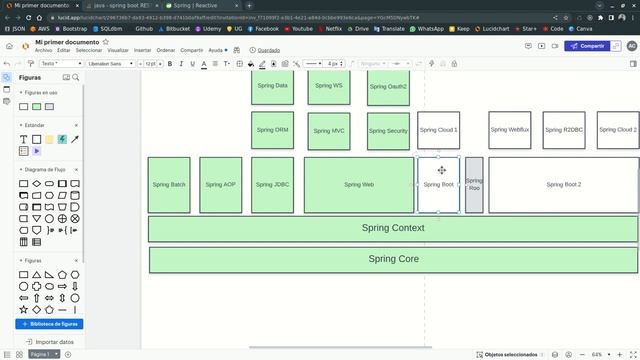640x360 pixels.
Task: Open the text color picker
Action: pyautogui.click(x=204, y=64)
